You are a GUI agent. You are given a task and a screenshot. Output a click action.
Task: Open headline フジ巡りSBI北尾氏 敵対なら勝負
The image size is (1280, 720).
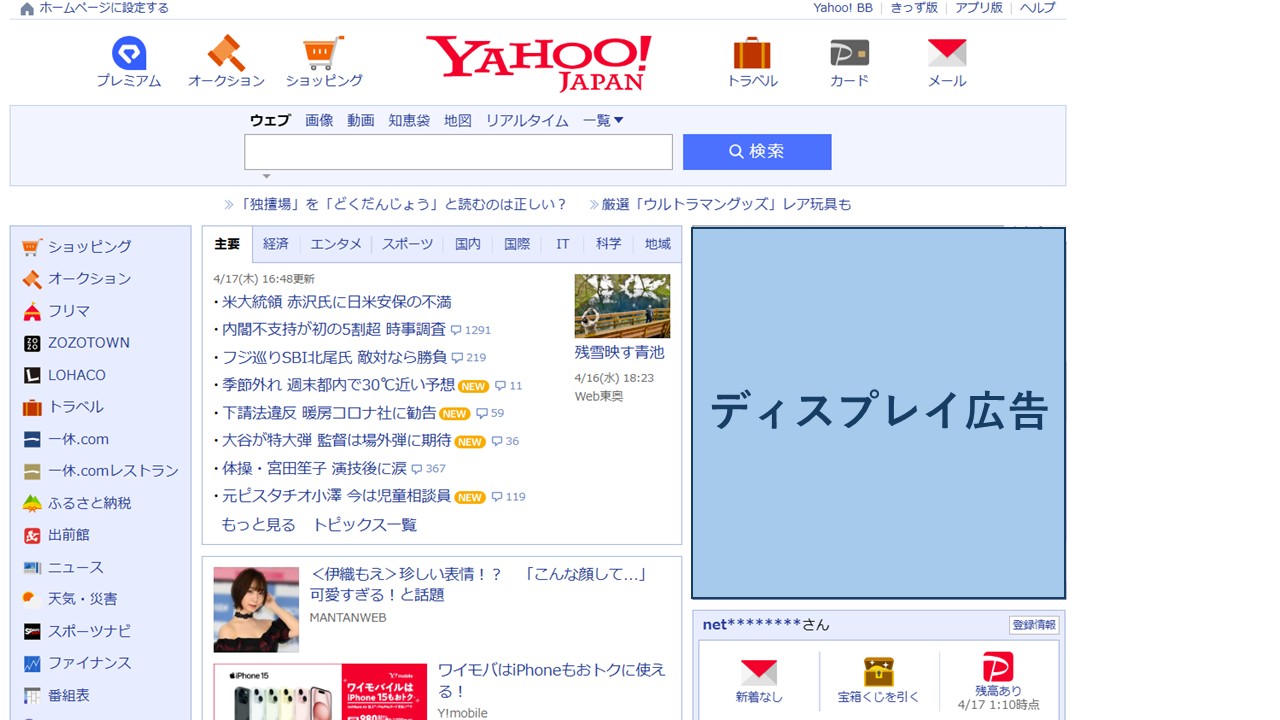tap(334, 357)
